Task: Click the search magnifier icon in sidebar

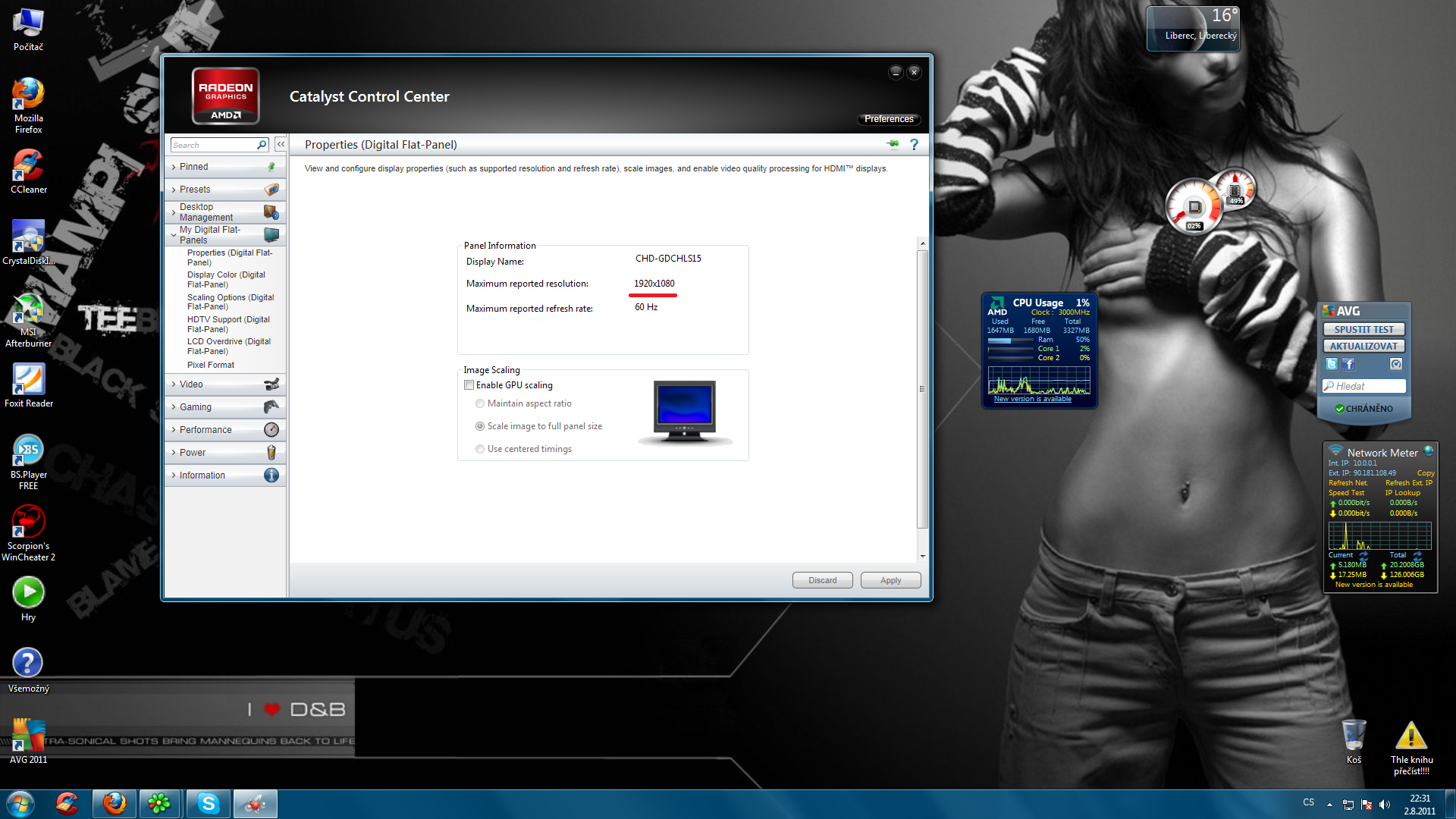Action: (262, 145)
